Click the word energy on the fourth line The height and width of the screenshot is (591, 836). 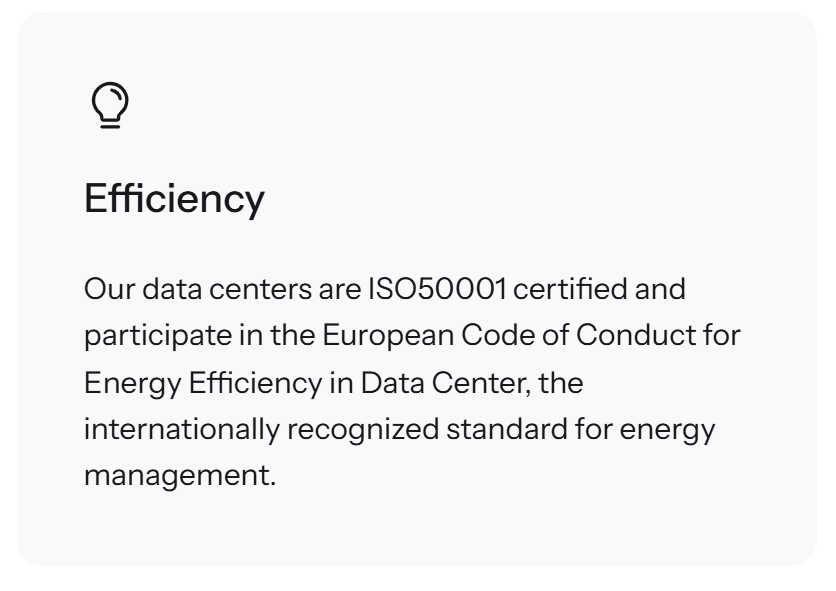(667, 428)
